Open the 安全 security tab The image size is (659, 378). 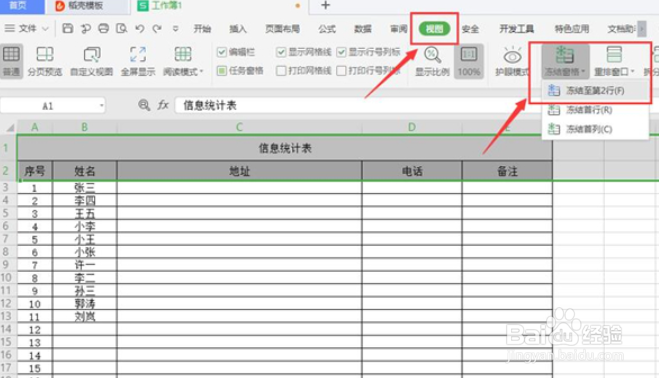(x=470, y=29)
